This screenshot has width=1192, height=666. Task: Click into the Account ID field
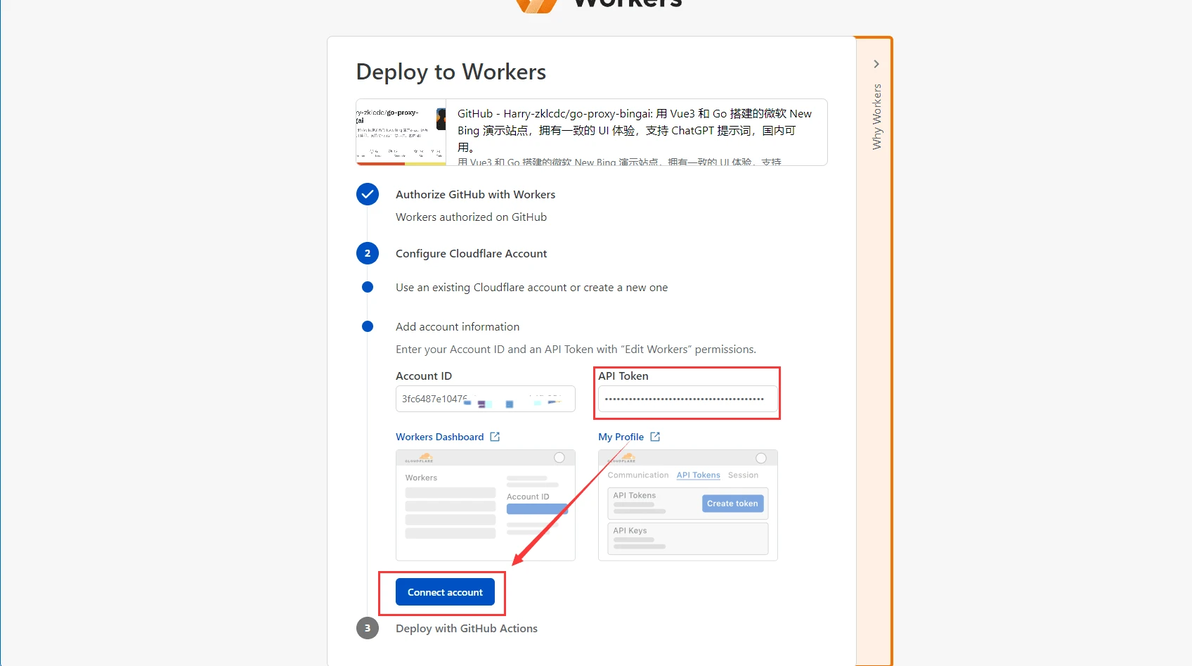click(485, 398)
